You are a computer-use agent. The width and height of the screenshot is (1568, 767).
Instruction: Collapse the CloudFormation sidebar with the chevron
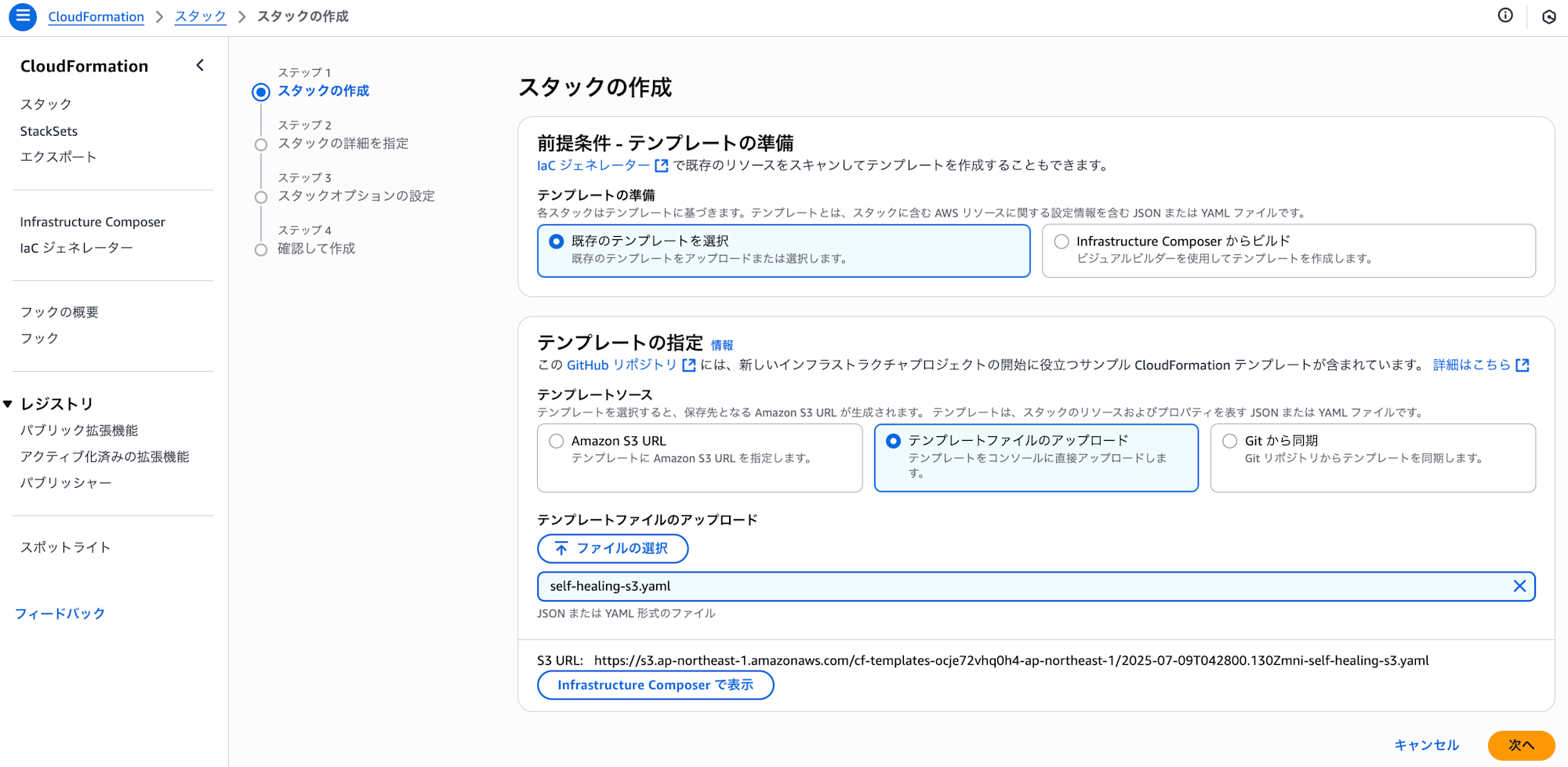click(200, 65)
